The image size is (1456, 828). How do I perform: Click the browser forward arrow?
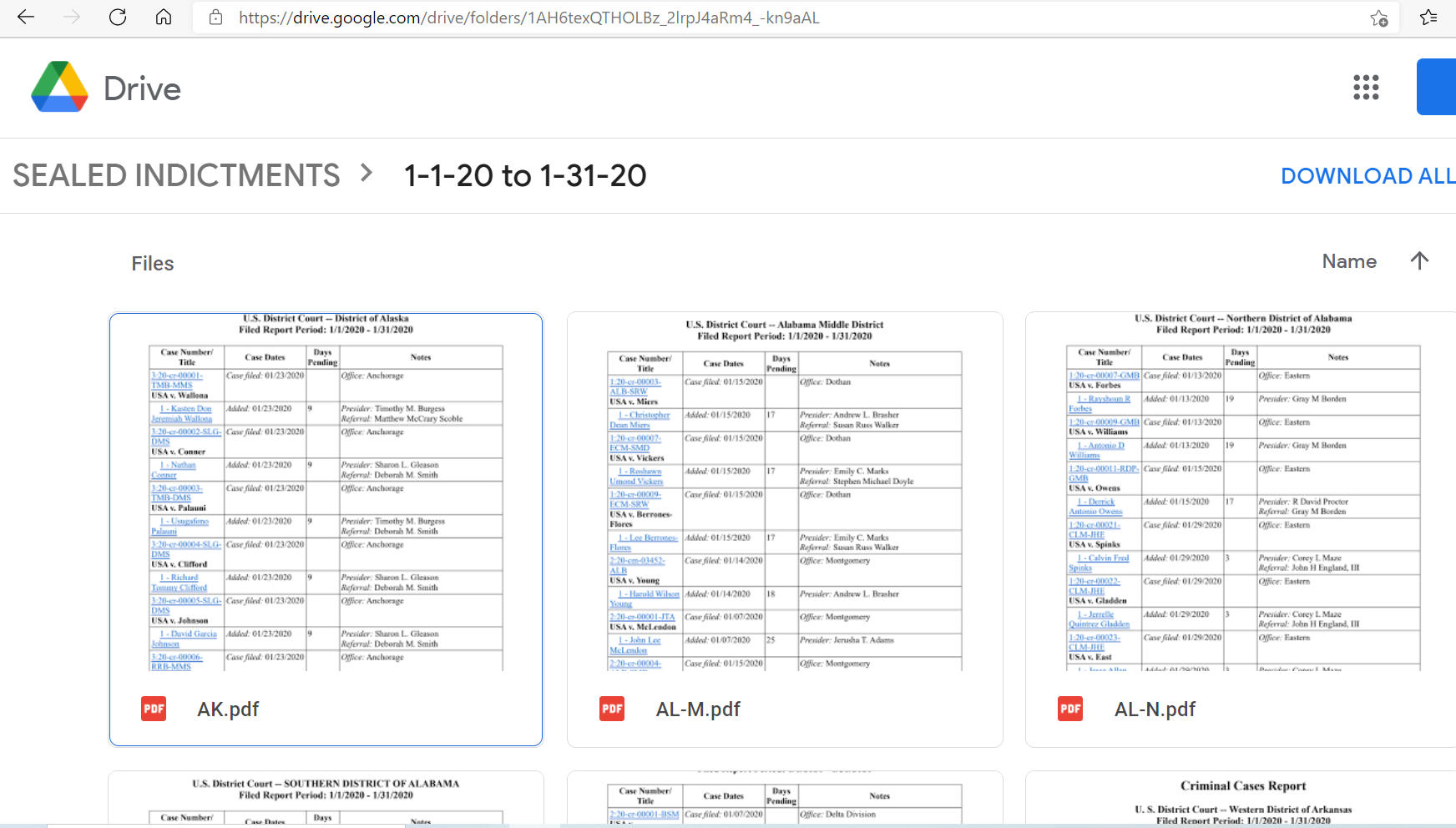(72, 17)
